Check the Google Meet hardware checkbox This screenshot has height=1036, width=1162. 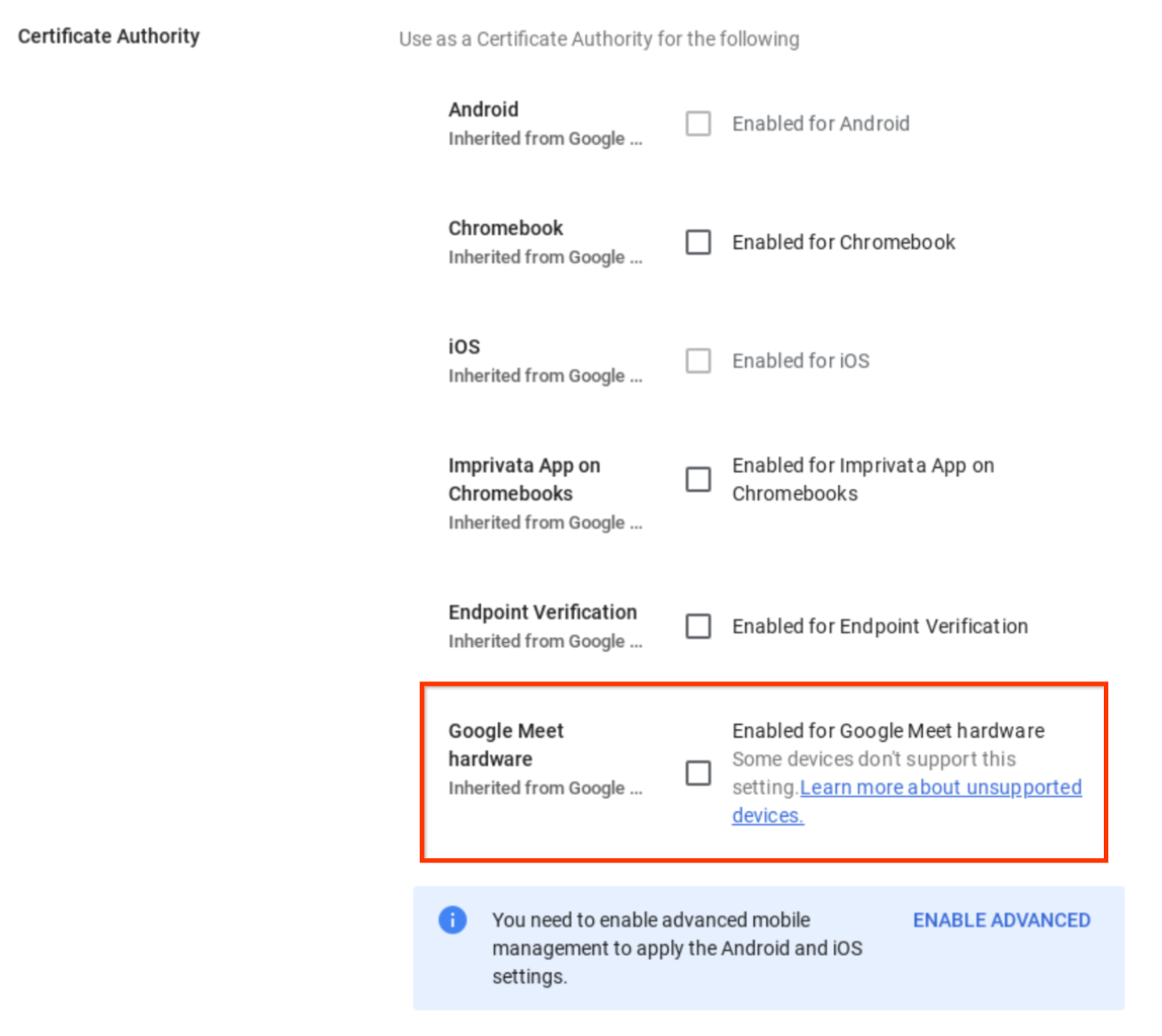pos(699,773)
